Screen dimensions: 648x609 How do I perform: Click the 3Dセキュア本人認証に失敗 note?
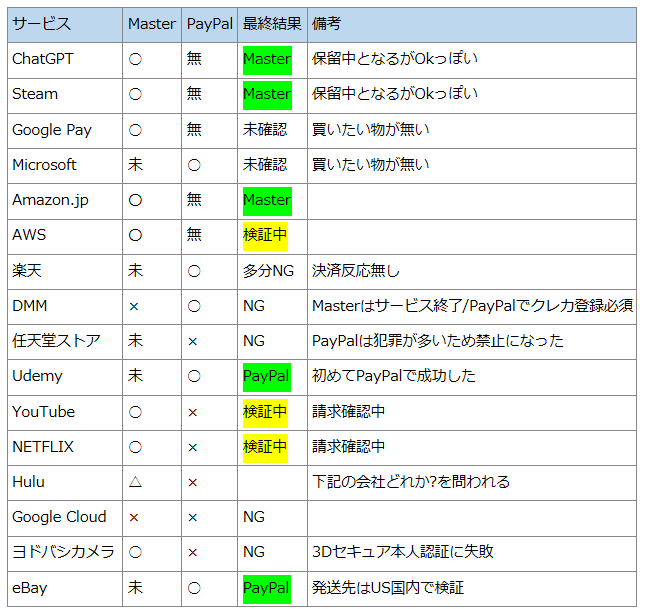[403, 552]
